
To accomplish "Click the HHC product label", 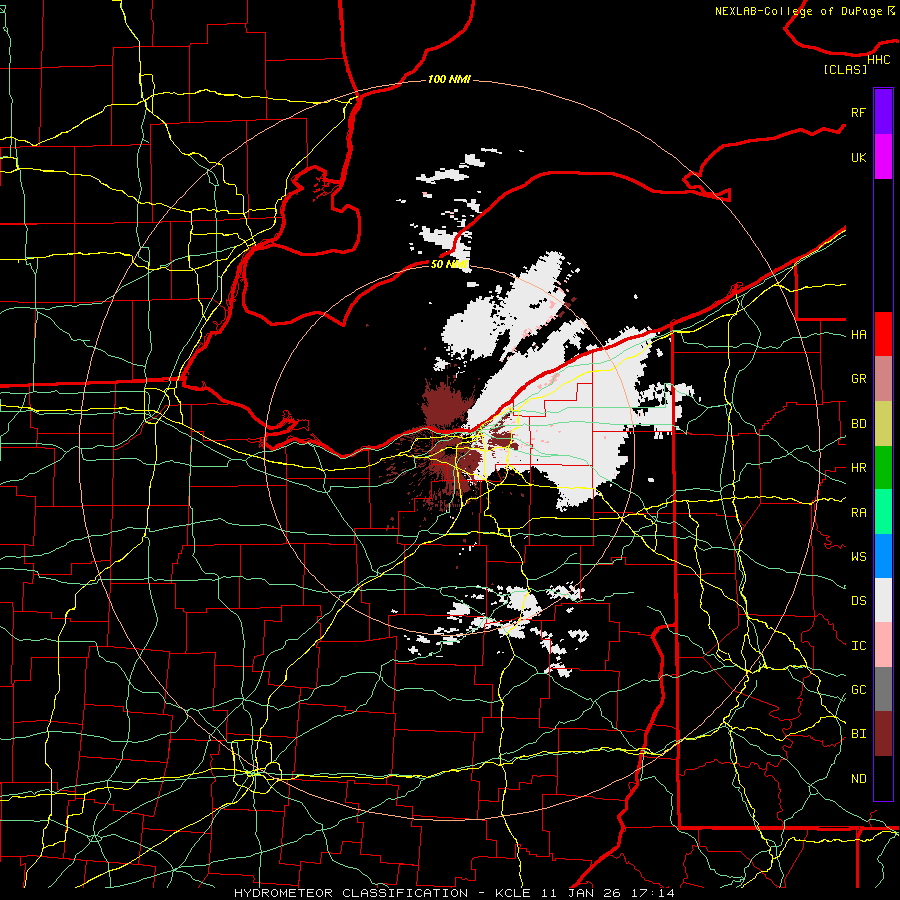I will point(878,60).
